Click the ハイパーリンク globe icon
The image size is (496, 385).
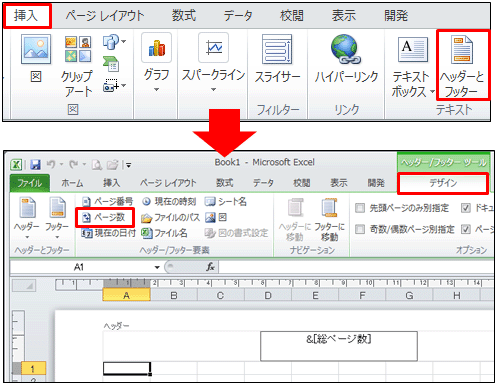(x=346, y=49)
